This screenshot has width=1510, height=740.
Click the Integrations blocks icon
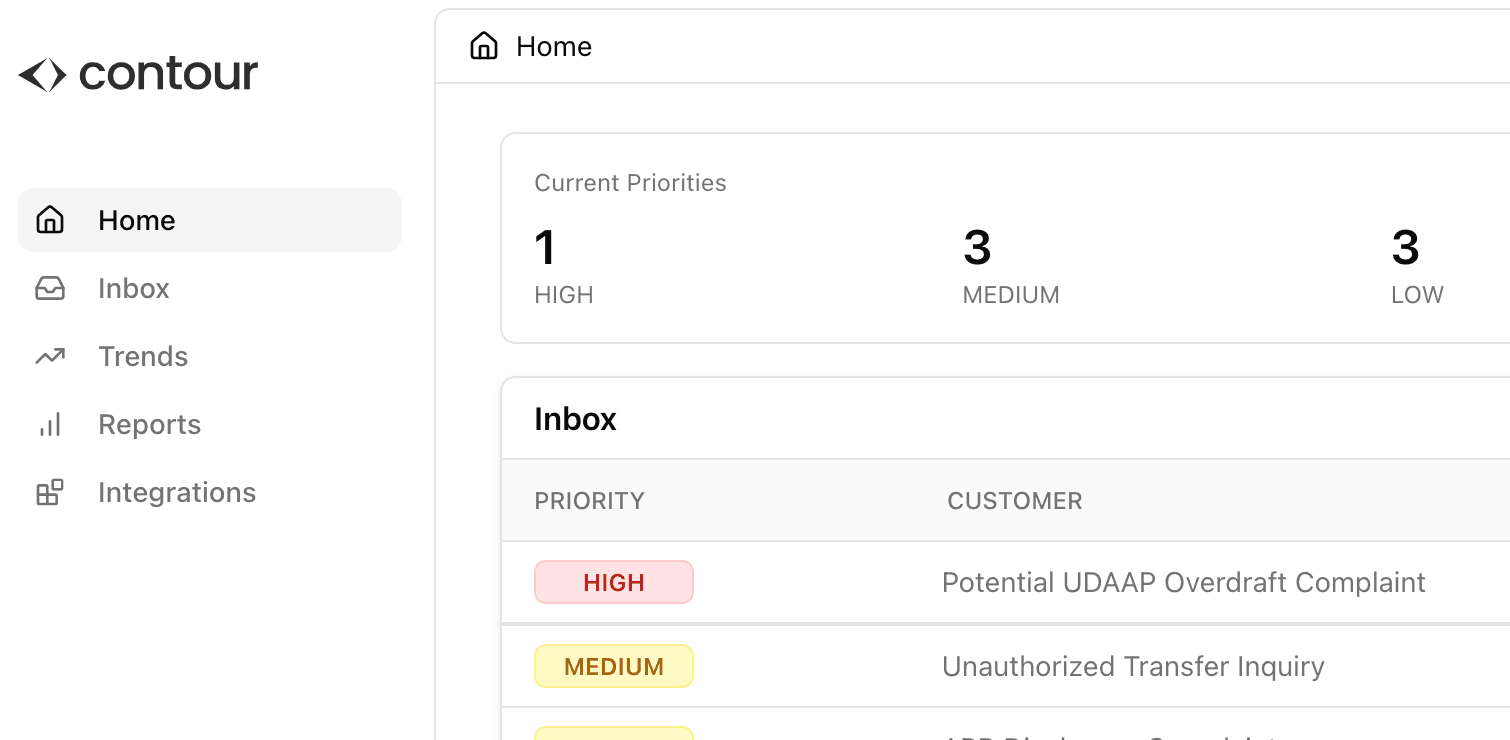tap(51, 492)
